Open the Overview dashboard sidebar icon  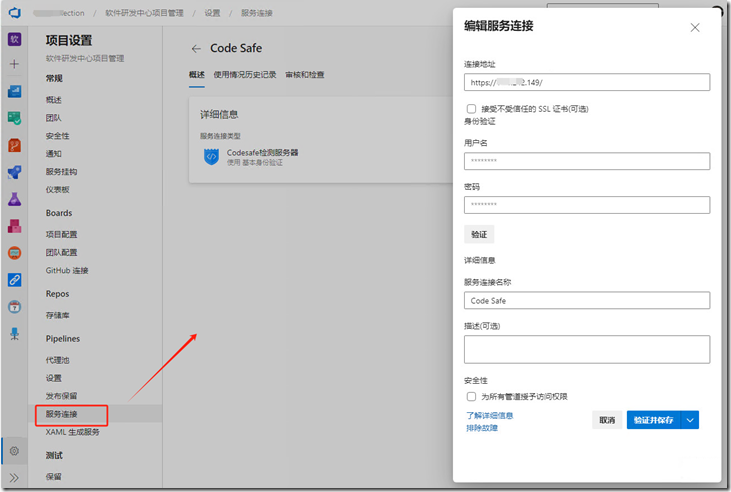(14, 91)
